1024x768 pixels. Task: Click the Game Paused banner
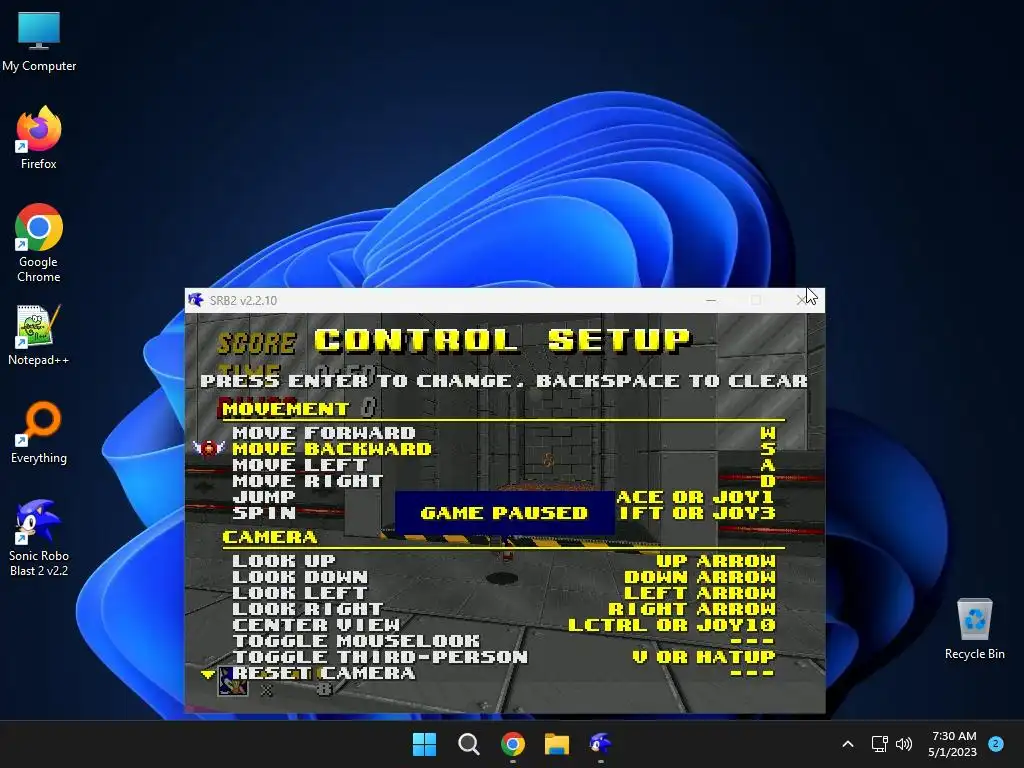[x=504, y=513]
